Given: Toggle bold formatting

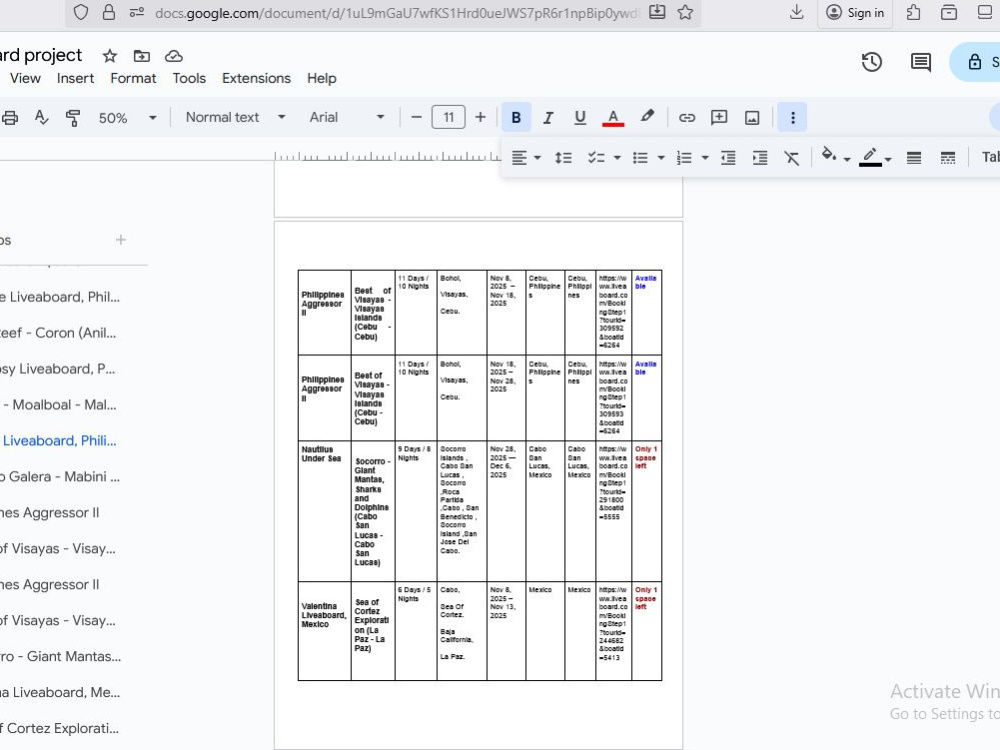Looking at the screenshot, I should [x=516, y=117].
